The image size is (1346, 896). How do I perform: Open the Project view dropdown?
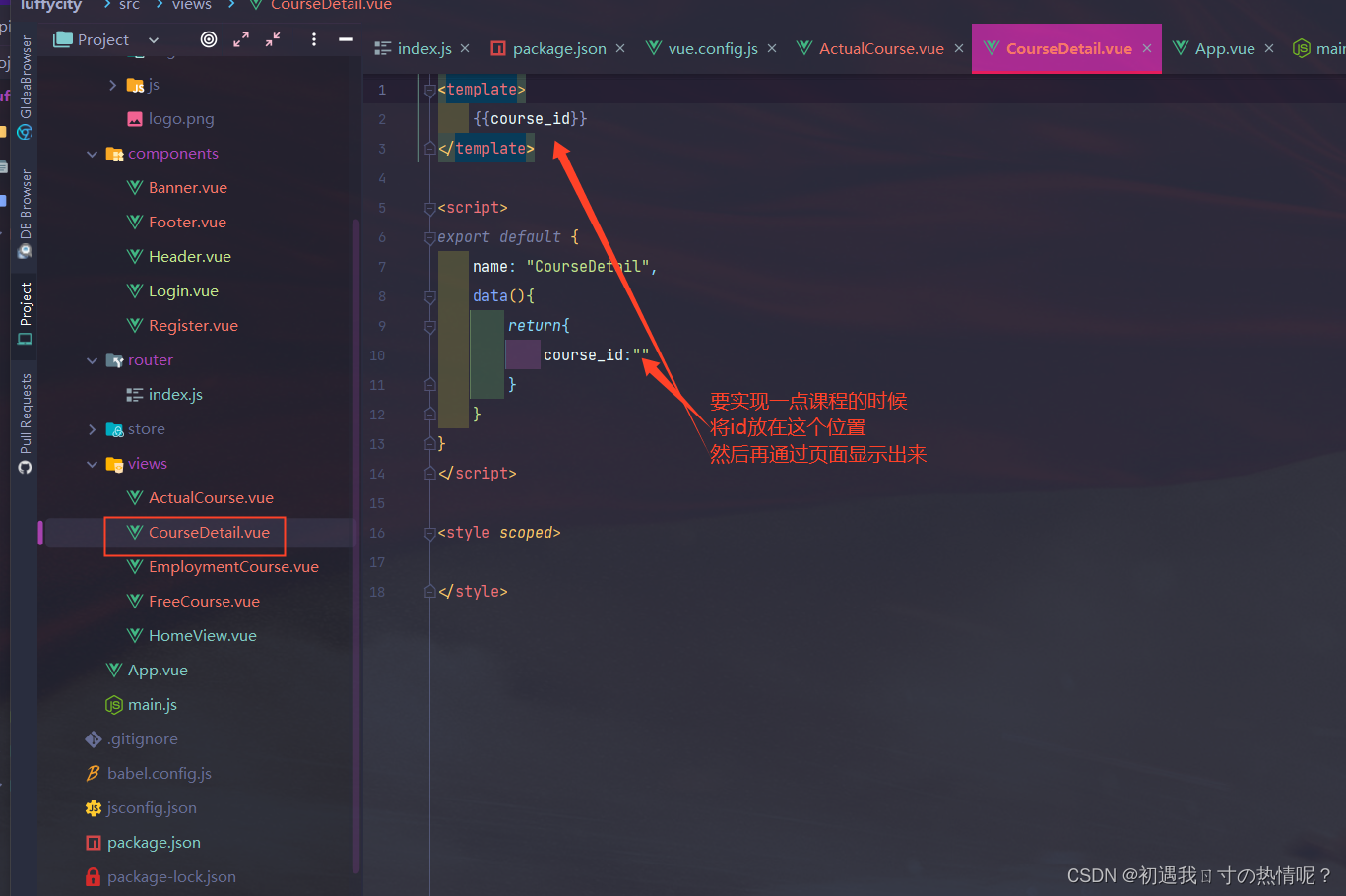point(106,39)
